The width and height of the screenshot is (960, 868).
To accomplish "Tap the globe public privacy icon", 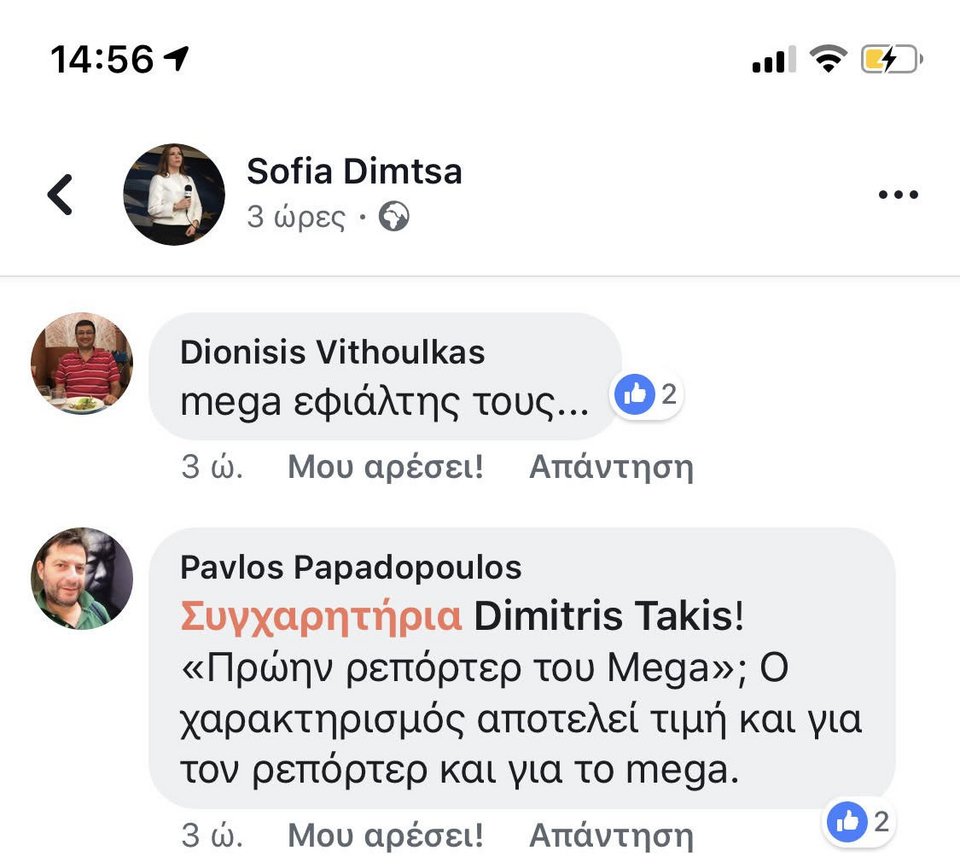I will 394,217.
